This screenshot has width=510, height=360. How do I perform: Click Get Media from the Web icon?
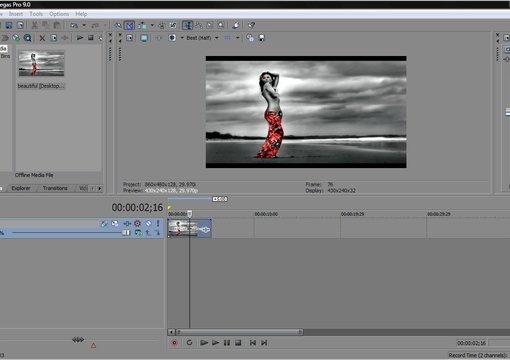16,38
